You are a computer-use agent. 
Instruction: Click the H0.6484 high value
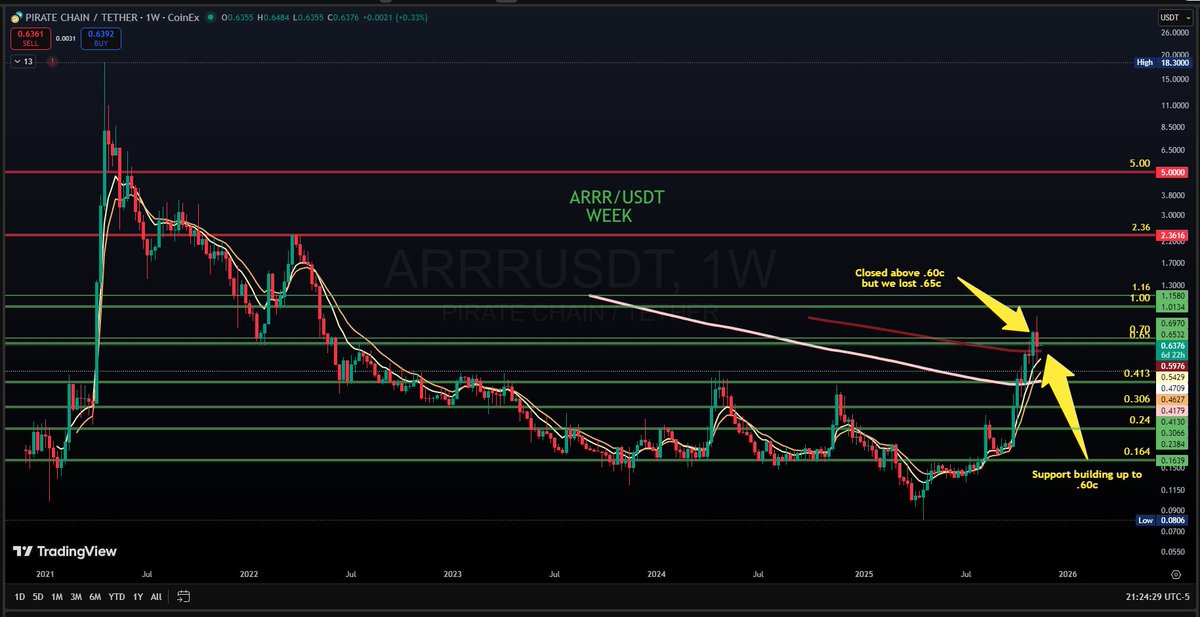coord(271,15)
